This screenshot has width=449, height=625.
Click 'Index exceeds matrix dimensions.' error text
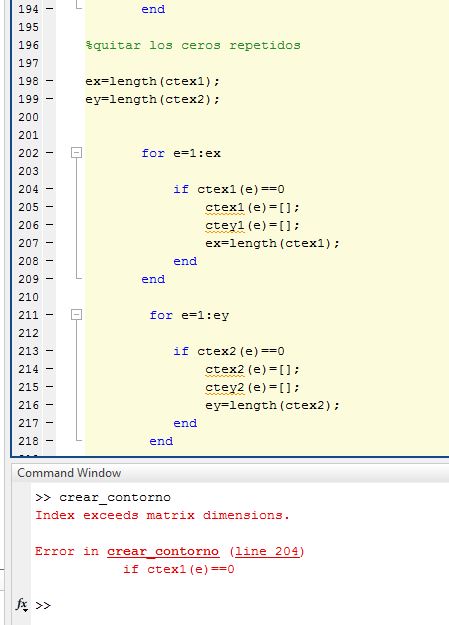click(x=162, y=515)
